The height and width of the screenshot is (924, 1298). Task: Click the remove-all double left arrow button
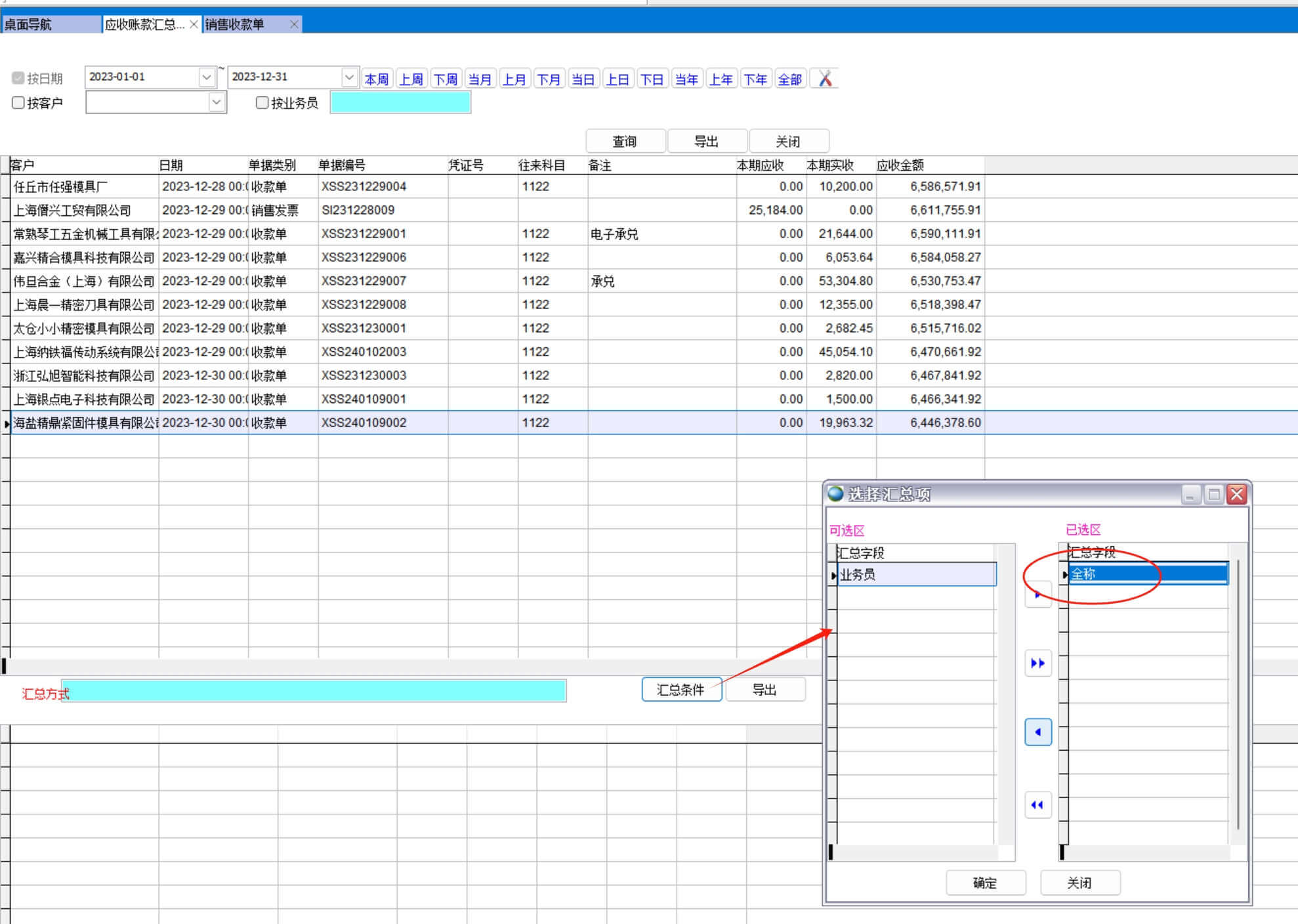pos(1037,805)
